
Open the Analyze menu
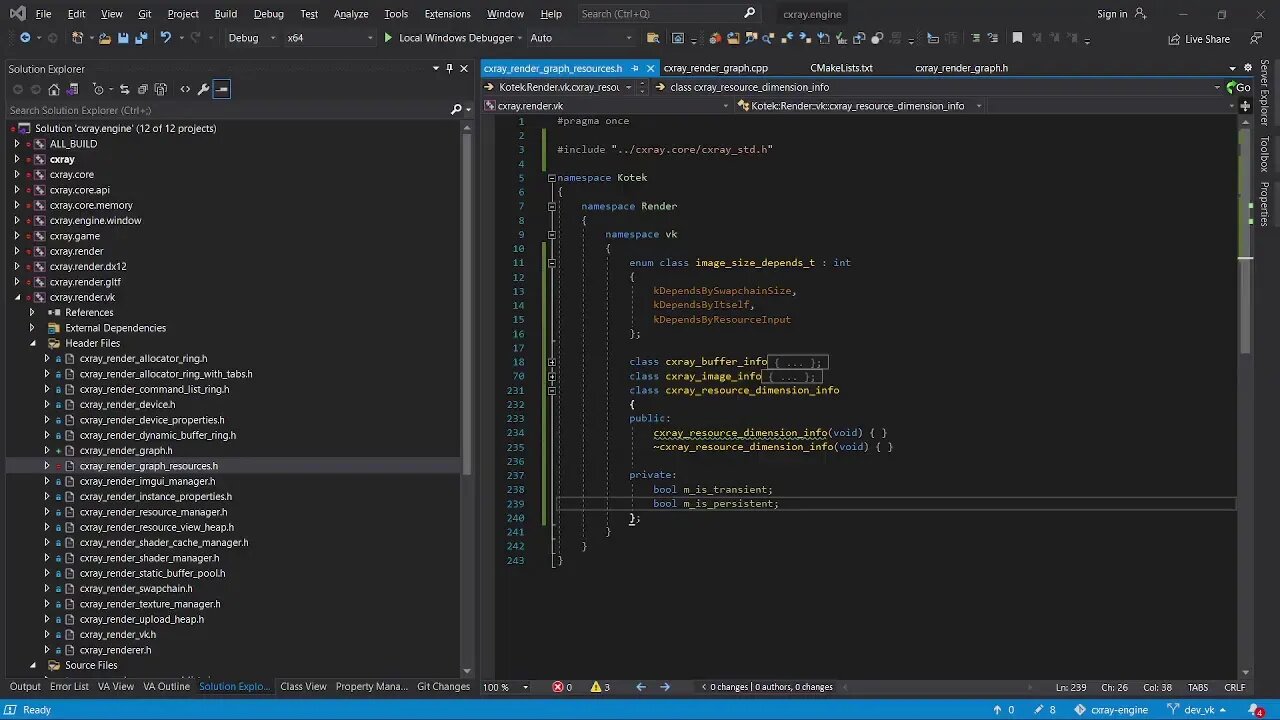point(351,14)
